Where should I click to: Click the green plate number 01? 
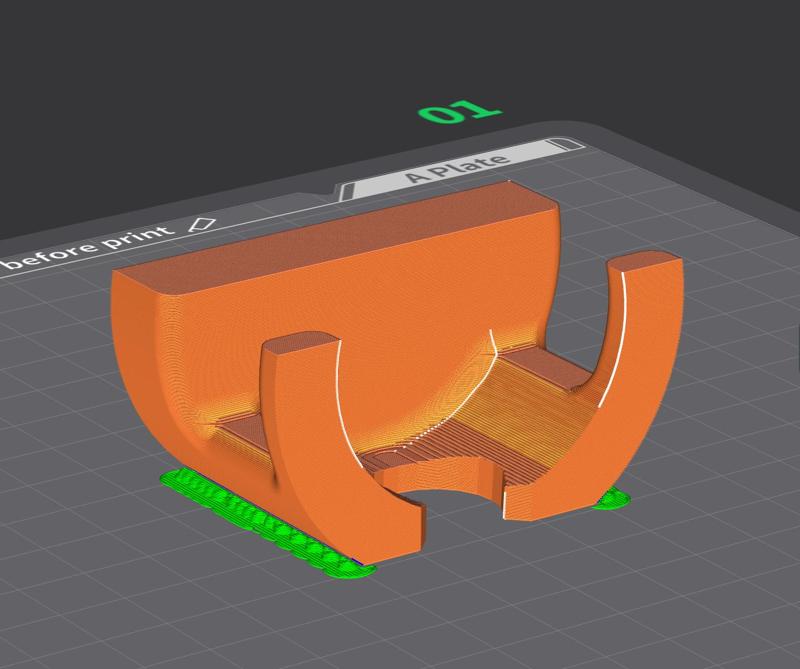point(459,112)
